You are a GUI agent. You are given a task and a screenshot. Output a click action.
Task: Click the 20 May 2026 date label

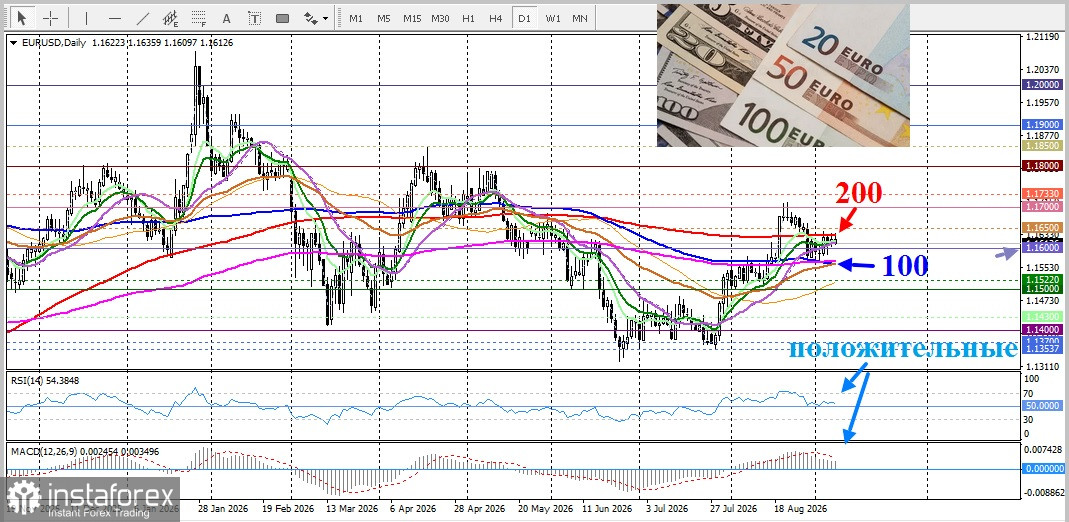[x=543, y=508]
